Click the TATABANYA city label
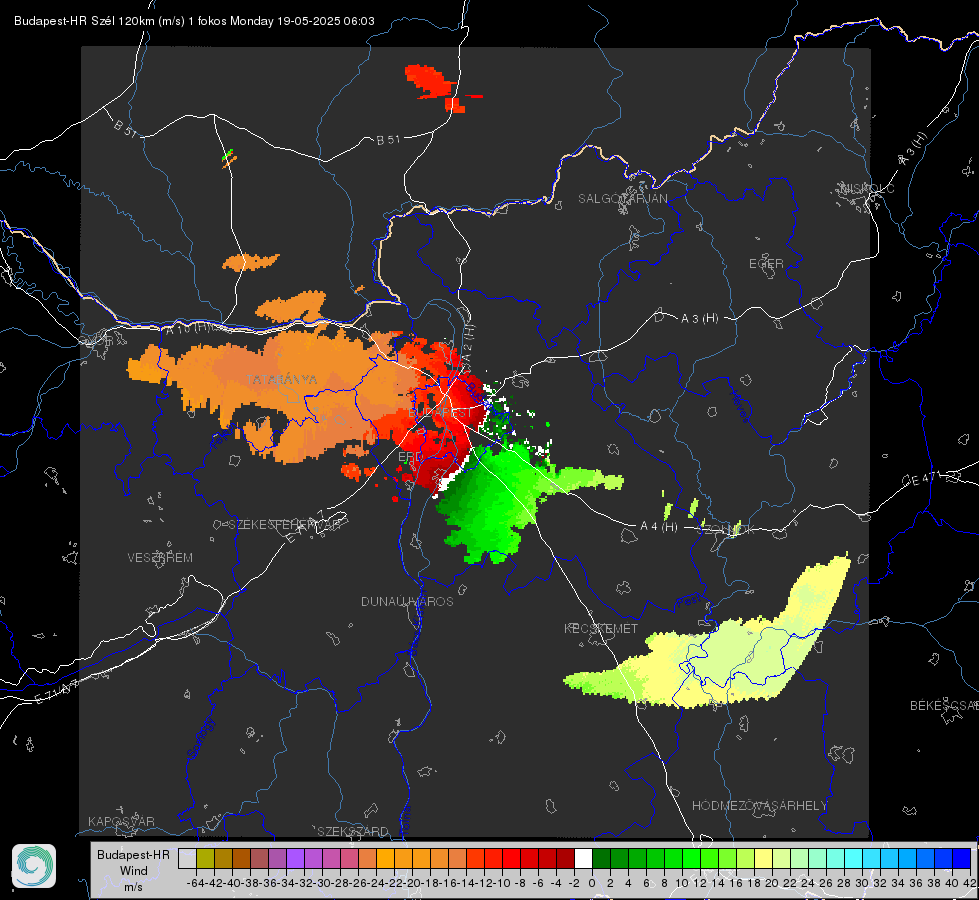Image resolution: width=979 pixels, height=900 pixels. click(281, 380)
